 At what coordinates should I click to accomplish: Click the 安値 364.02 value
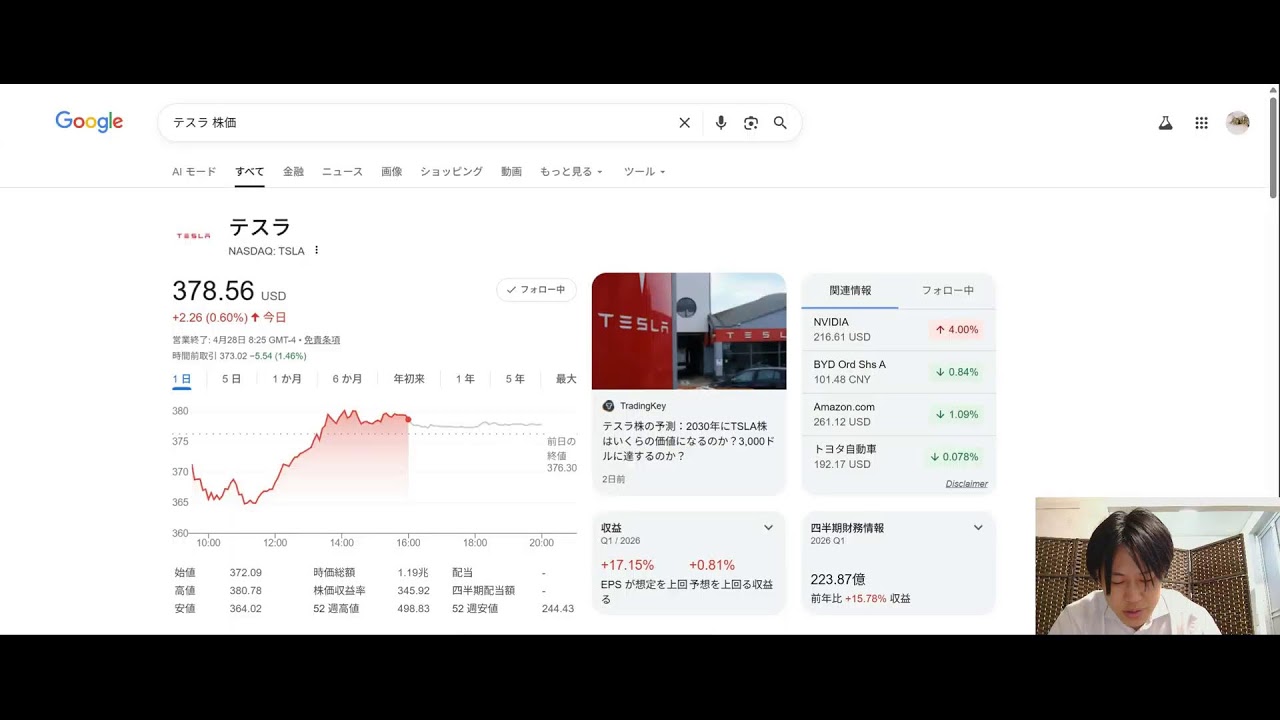(245, 608)
